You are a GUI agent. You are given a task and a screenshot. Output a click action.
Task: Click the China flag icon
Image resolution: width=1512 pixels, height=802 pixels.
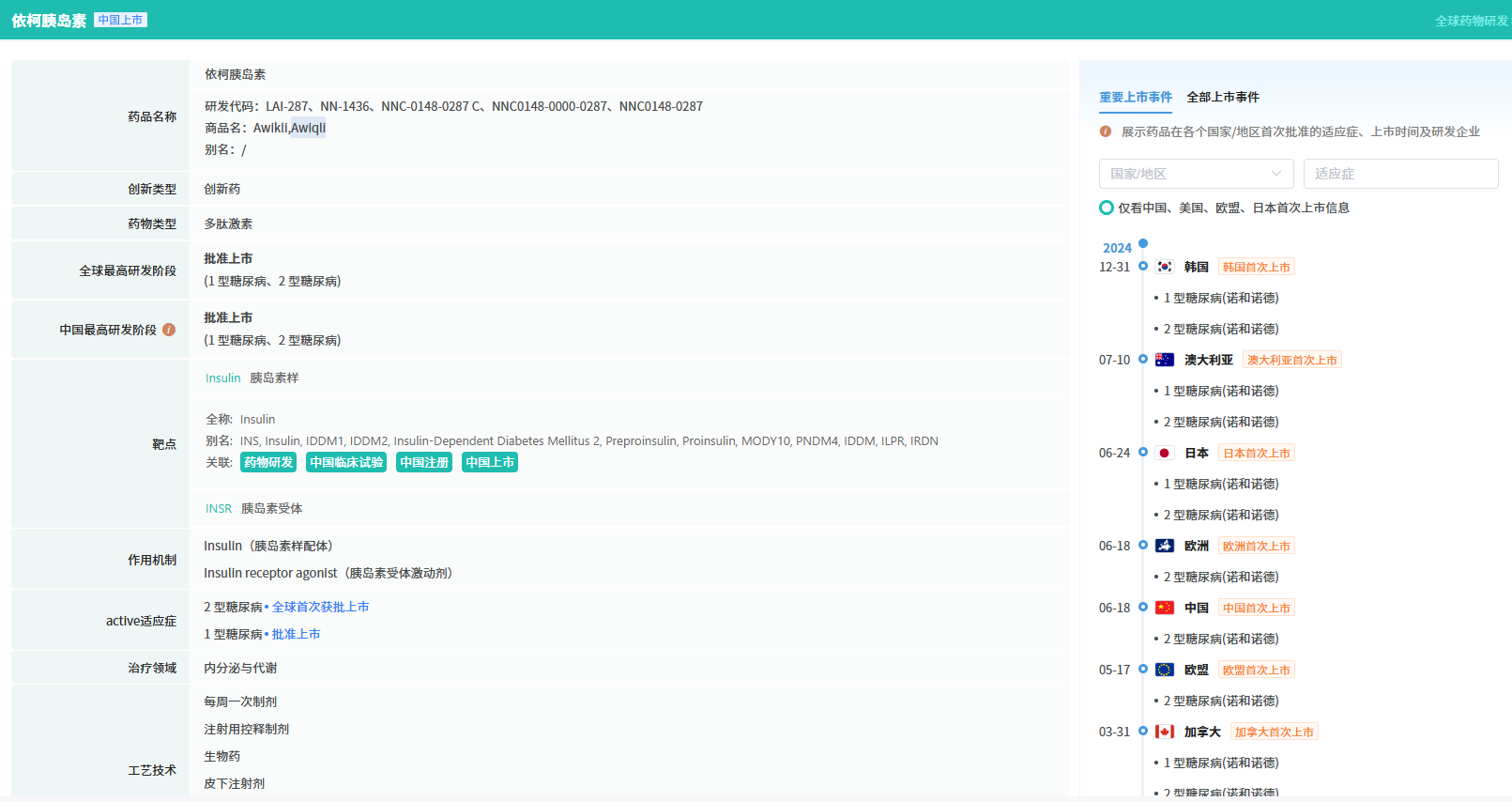pos(1164,608)
